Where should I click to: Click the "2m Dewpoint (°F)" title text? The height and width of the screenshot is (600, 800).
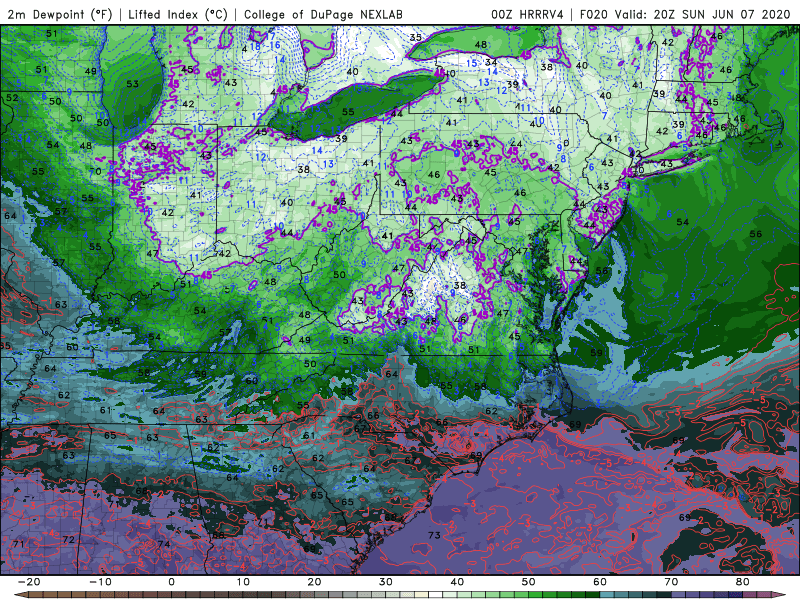(x=59, y=15)
